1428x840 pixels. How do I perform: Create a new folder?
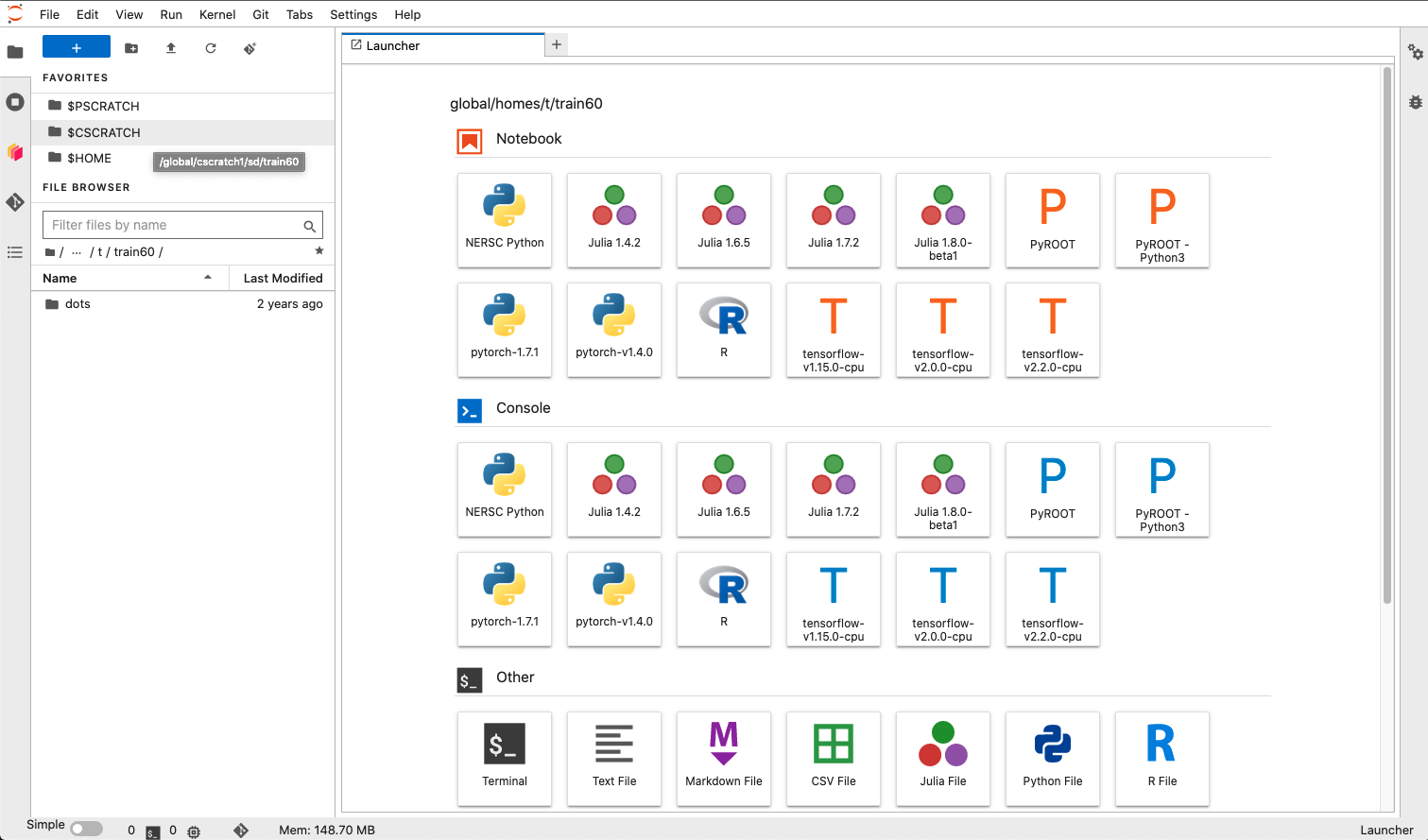coord(131,48)
